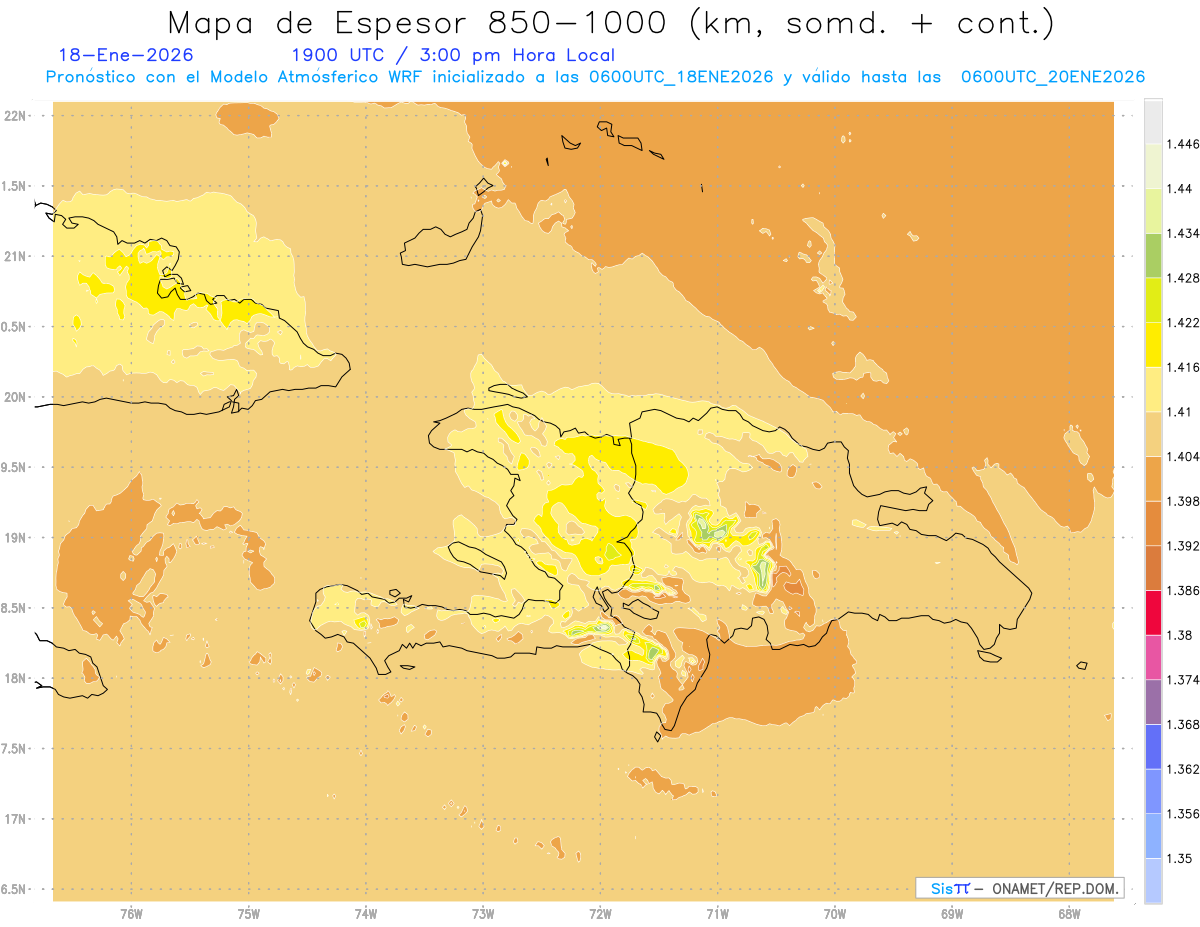Click the '69W' longitude label
The height and width of the screenshot is (927, 1200).
(x=952, y=914)
